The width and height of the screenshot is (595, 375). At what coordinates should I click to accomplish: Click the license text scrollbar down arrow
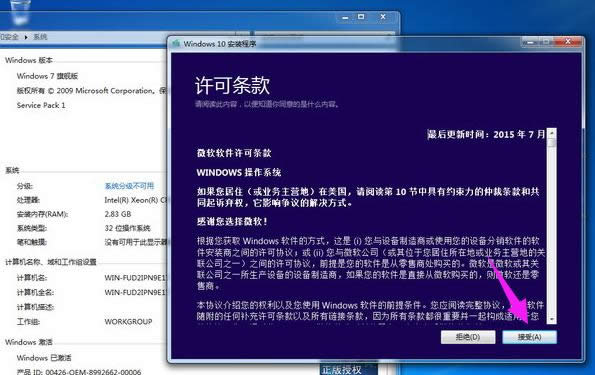[552, 319]
